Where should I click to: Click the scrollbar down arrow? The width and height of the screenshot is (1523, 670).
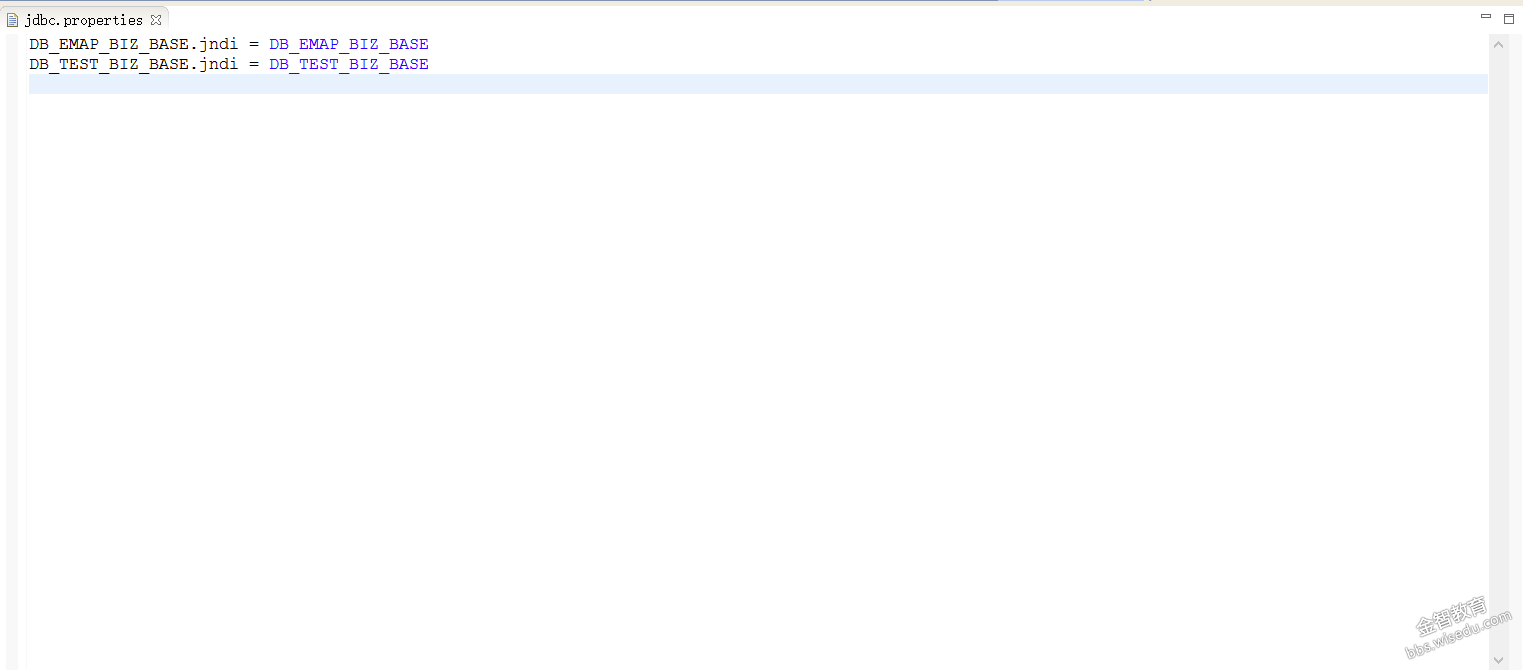click(x=1498, y=660)
